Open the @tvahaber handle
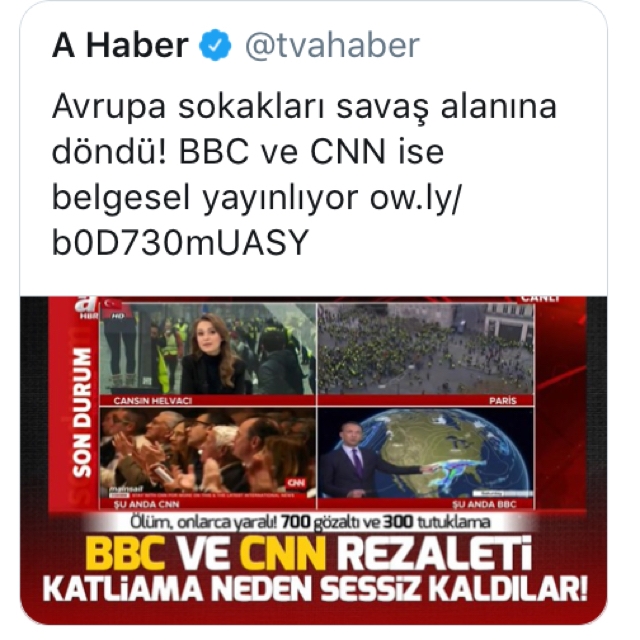The height and width of the screenshot is (640, 640). [x=332, y=45]
